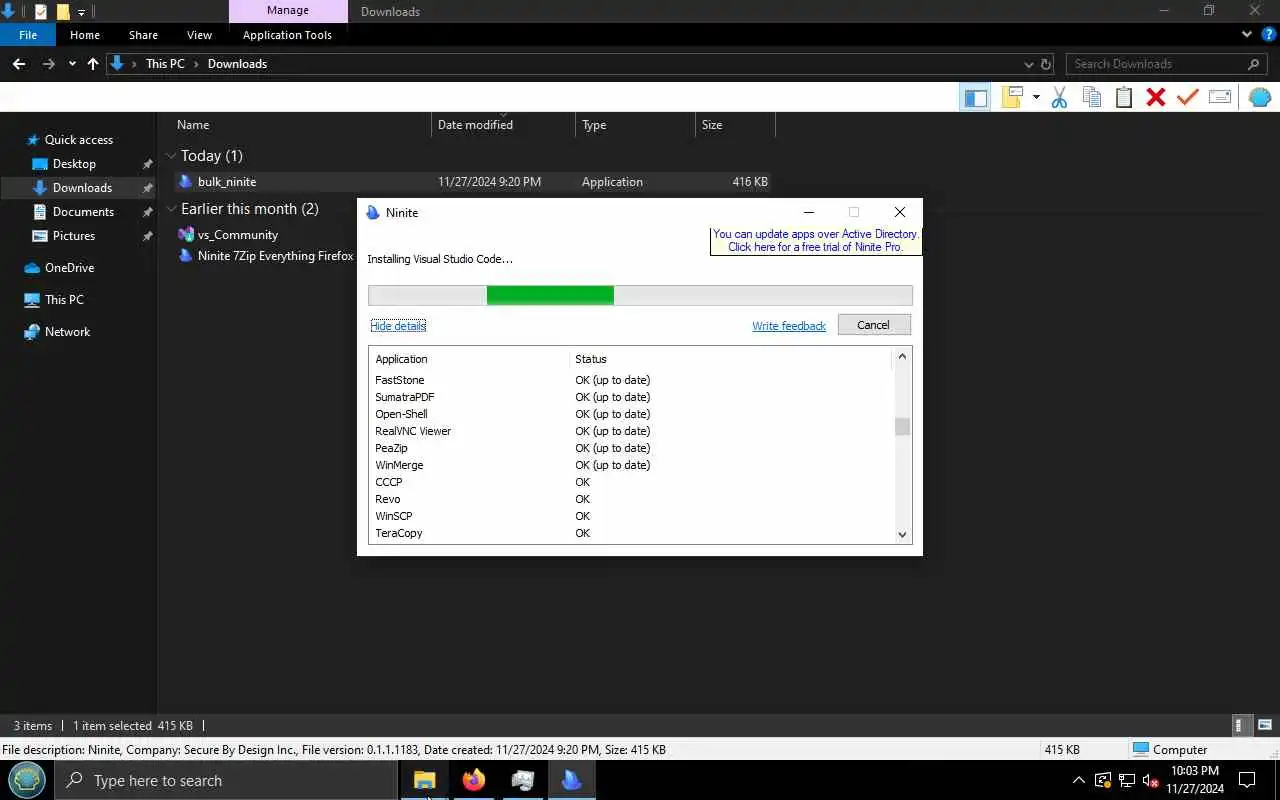Click the Paste clipboard icon in toolbar
Image resolution: width=1280 pixels, height=800 pixels.
click(1124, 97)
